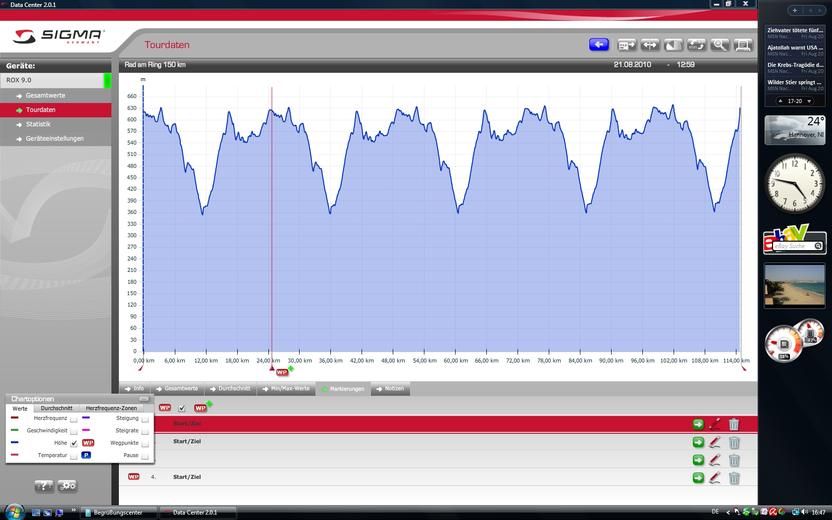
Task: Open help with the question mark button
Action: (44, 486)
